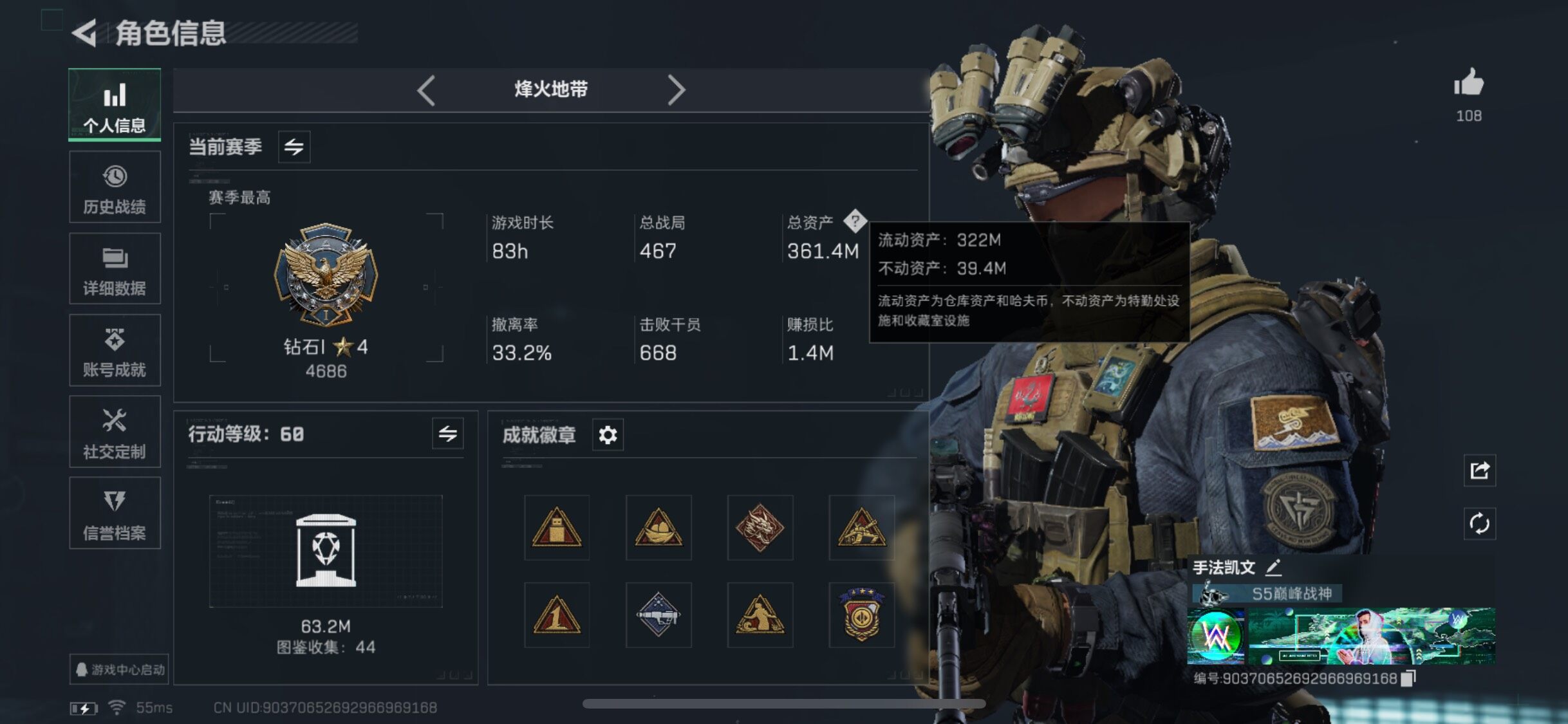Screen dimensions: 1568x724
Task: Click the question mark next to 总资产
Action: tap(855, 222)
